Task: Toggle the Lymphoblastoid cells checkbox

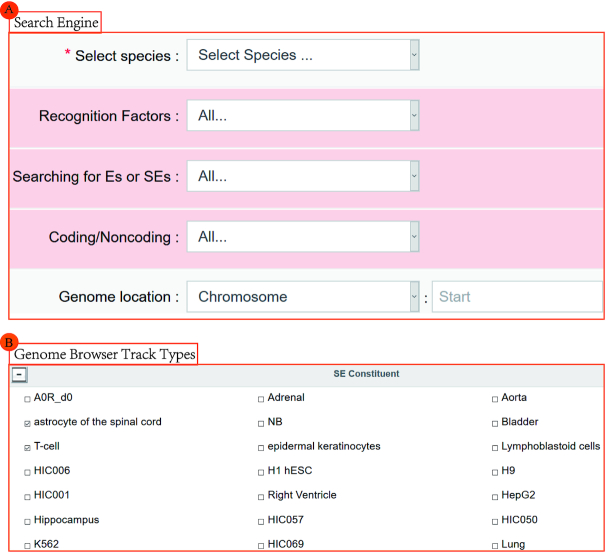Action: click(x=495, y=447)
